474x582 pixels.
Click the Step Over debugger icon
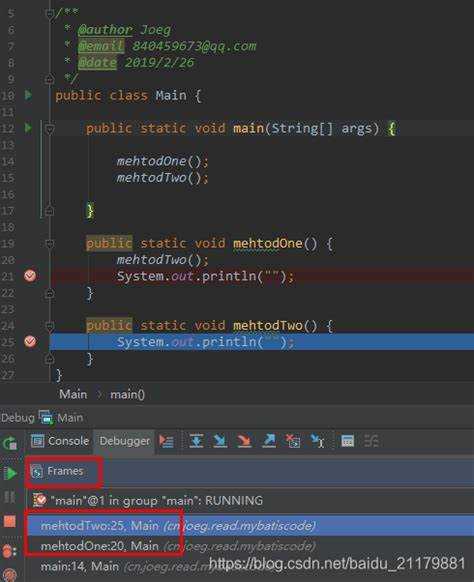[196, 441]
